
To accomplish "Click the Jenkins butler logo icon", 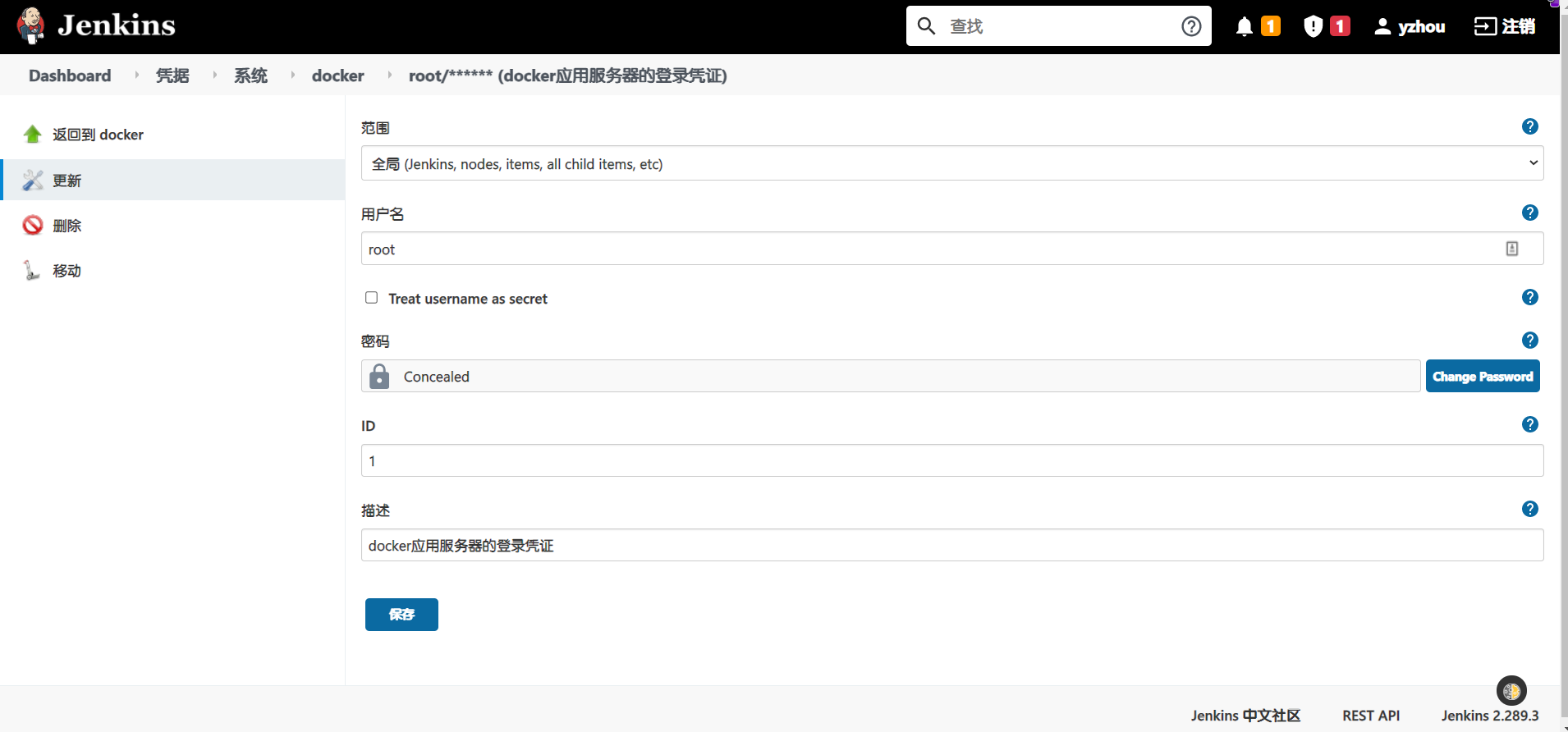I will tap(31, 26).
